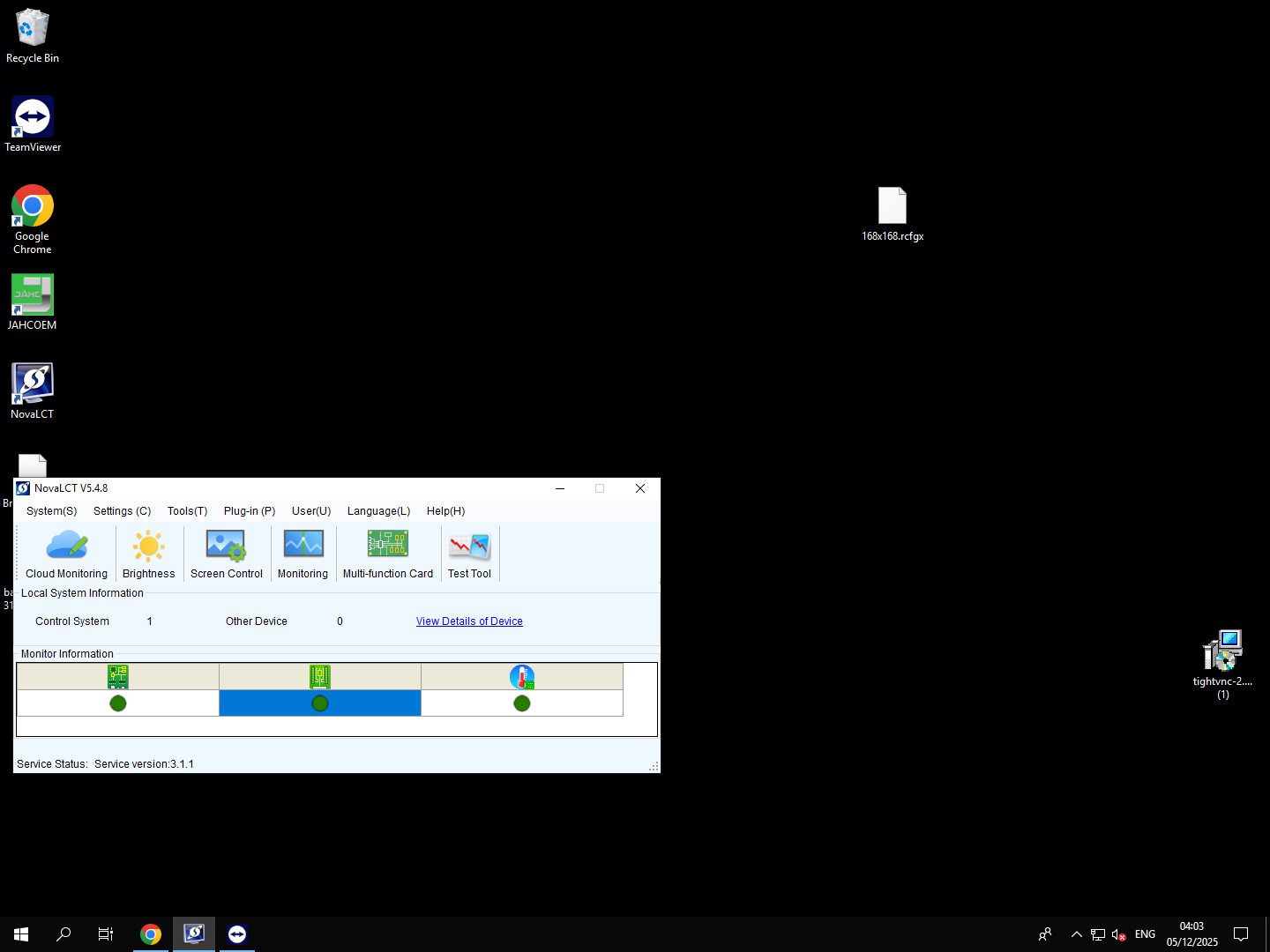Unmute the system volume
Image resolution: width=1270 pixels, height=952 pixels.
1118,933
